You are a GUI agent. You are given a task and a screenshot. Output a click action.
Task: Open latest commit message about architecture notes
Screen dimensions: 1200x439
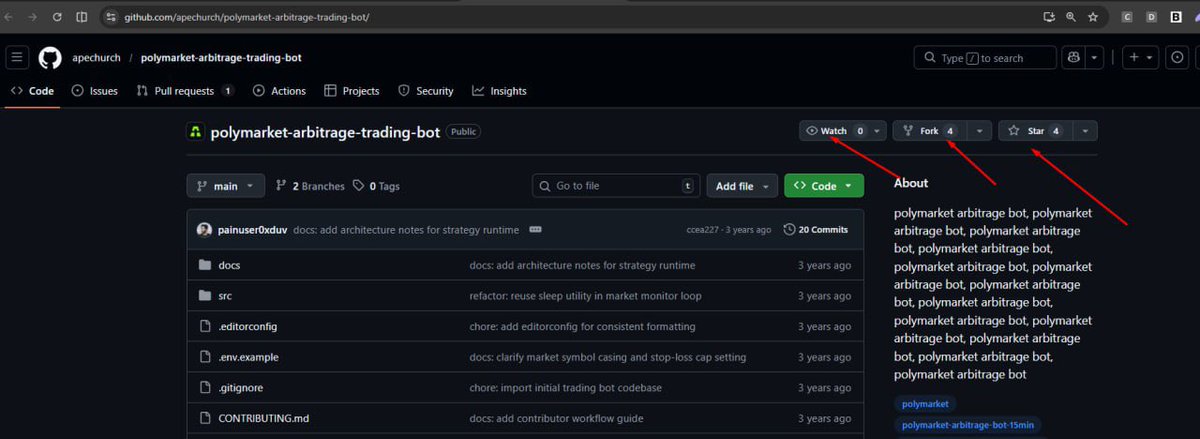tap(406, 230)
